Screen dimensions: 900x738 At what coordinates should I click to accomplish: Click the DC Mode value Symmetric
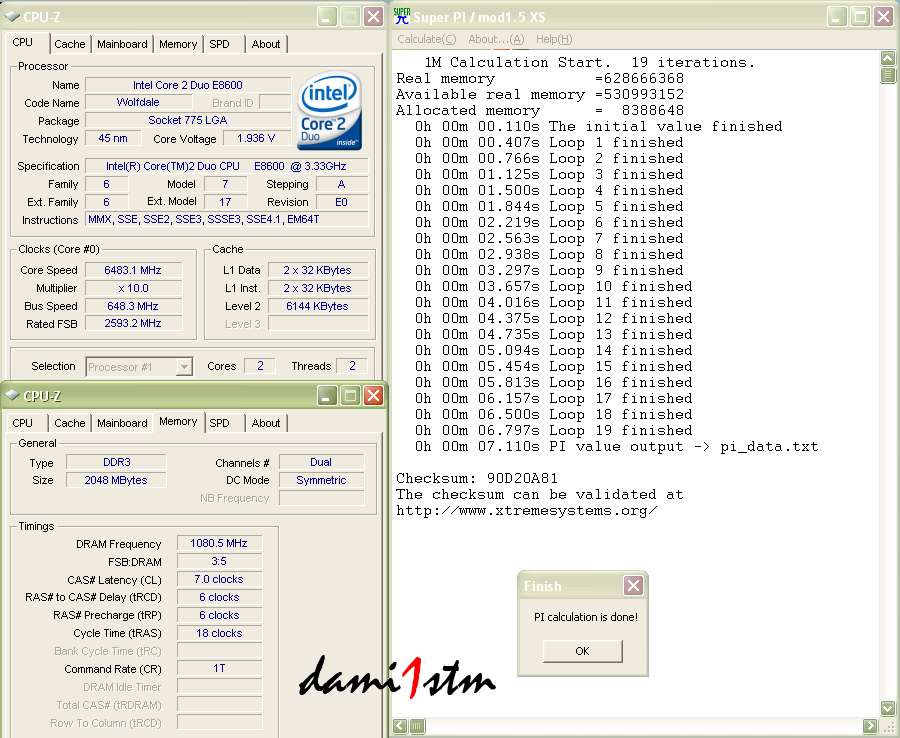point(321,480)
